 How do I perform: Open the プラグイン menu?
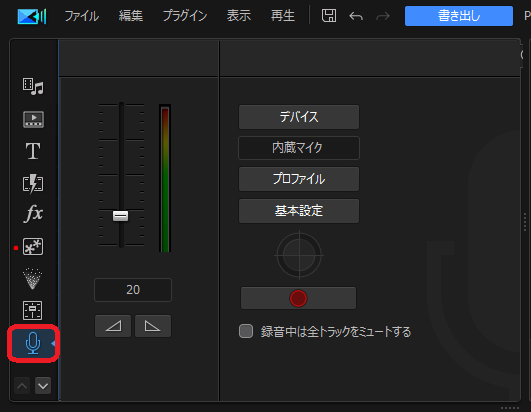coord(185,16)
